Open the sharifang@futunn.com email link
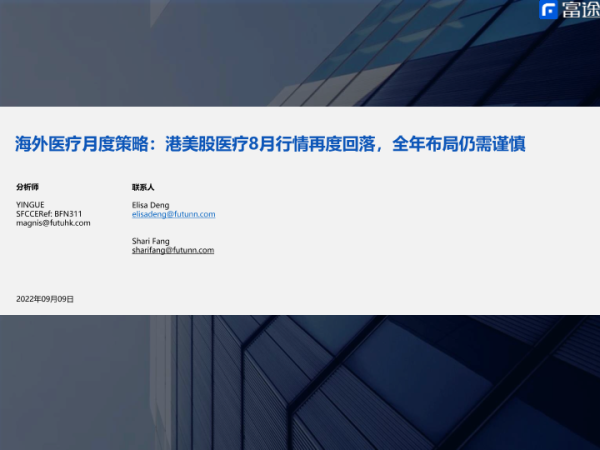Image resolution: width=600 pixels, height=450 pixels. coord(173,250)
